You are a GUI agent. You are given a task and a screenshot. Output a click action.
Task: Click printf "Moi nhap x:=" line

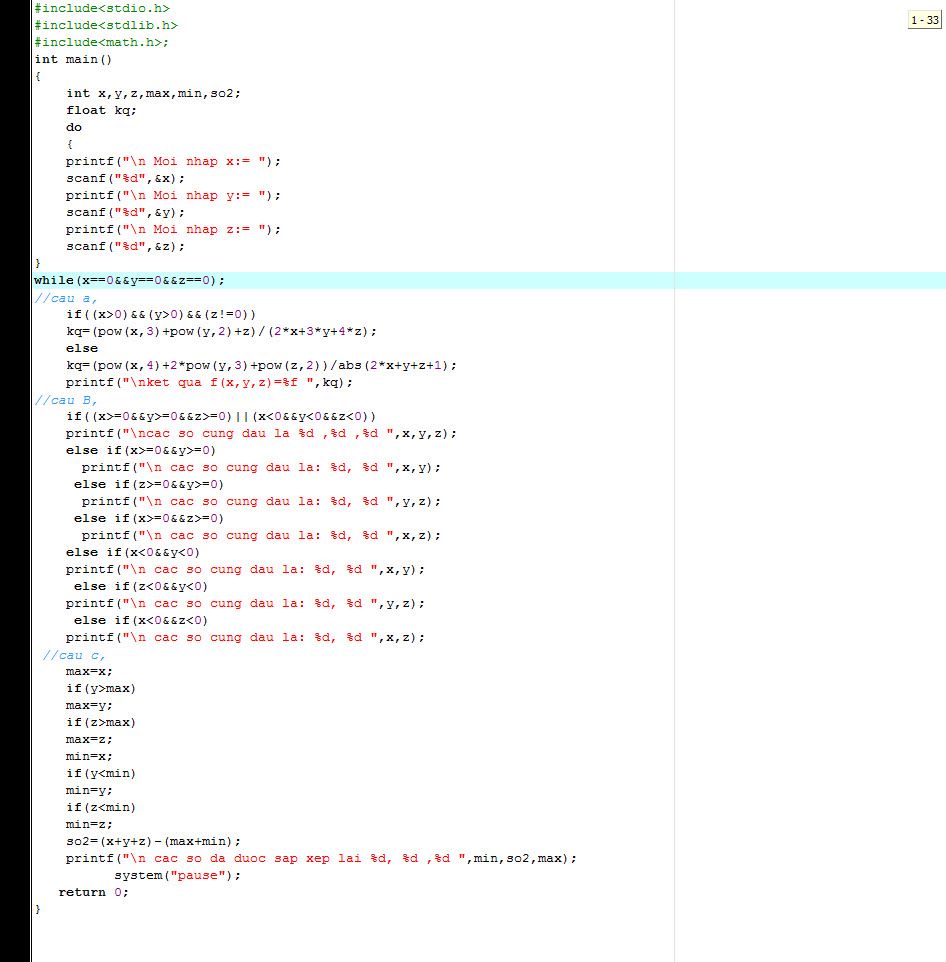tap(173, 161)
